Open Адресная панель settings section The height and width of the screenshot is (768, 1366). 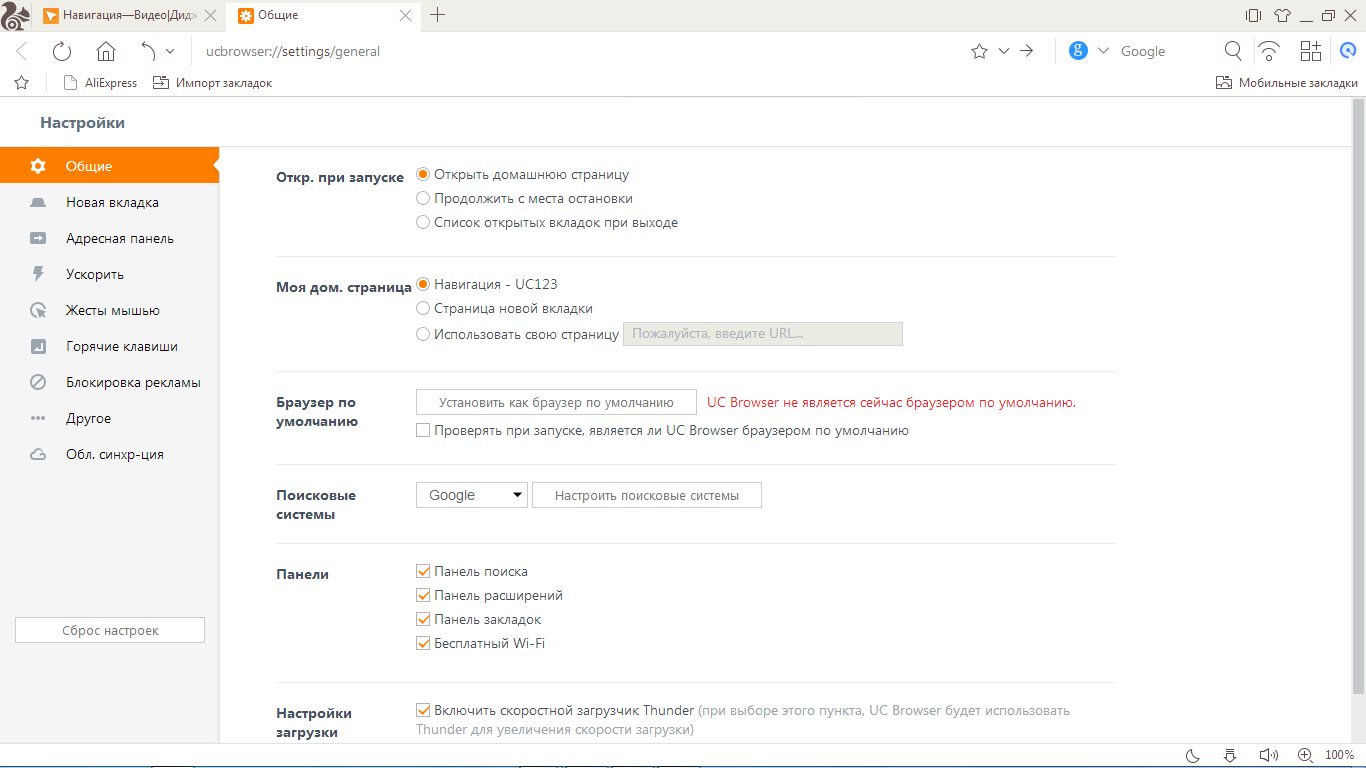(x=109, y=238)
